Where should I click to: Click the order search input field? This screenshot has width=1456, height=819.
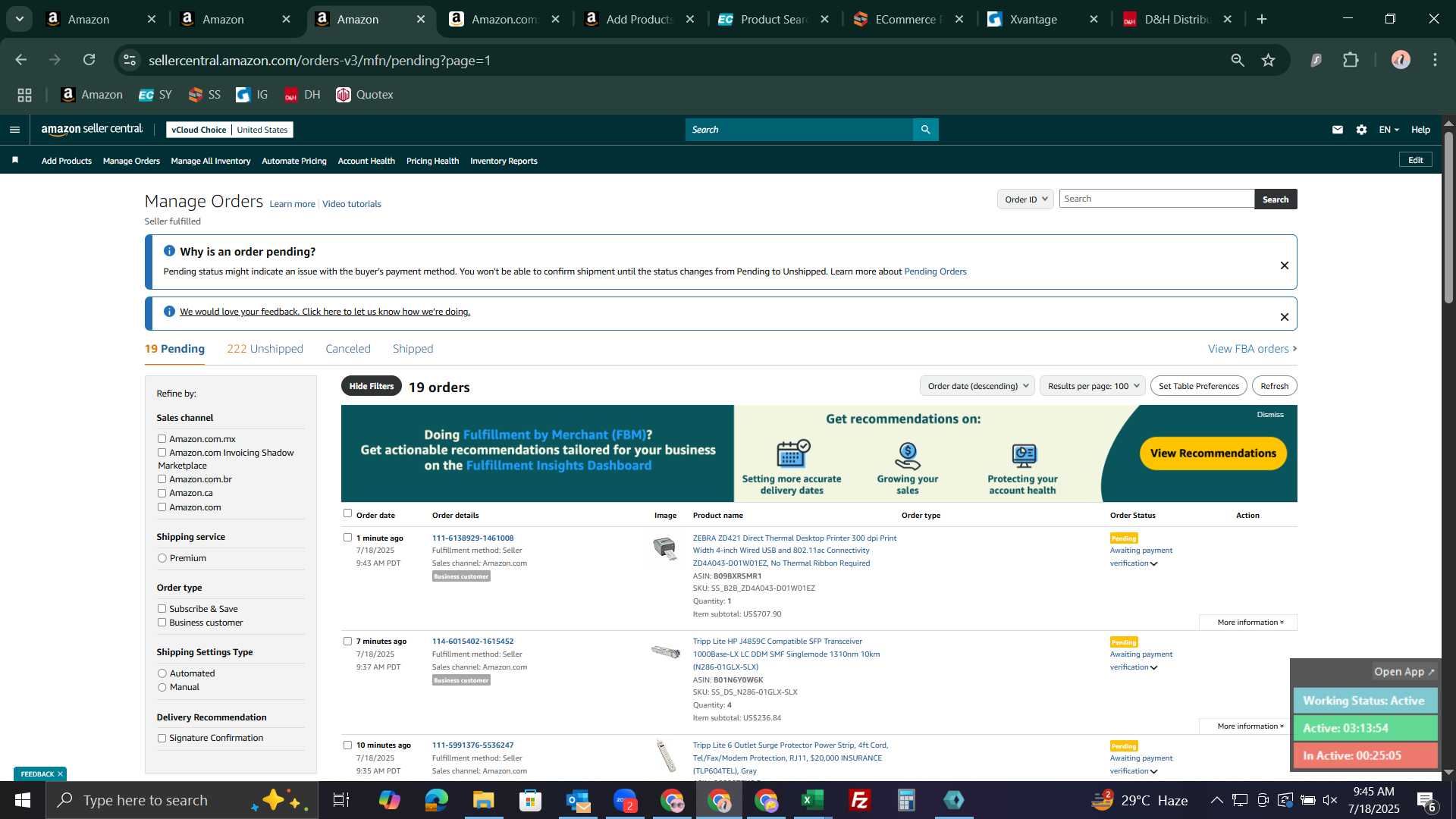click(1156, 199)
